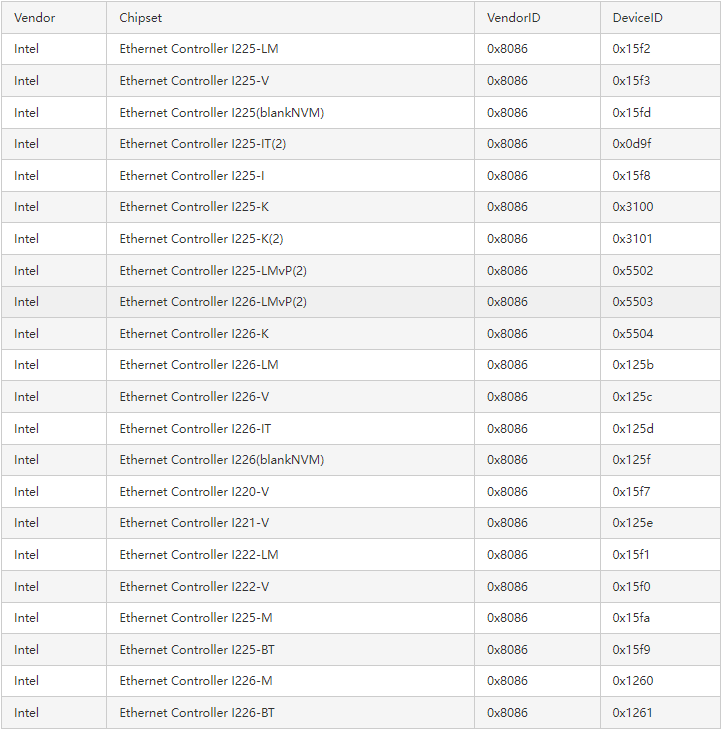Screen dimensions: 724x731
Task: Select Ethernet Controller I221-V cell
Action: point(290,523)
